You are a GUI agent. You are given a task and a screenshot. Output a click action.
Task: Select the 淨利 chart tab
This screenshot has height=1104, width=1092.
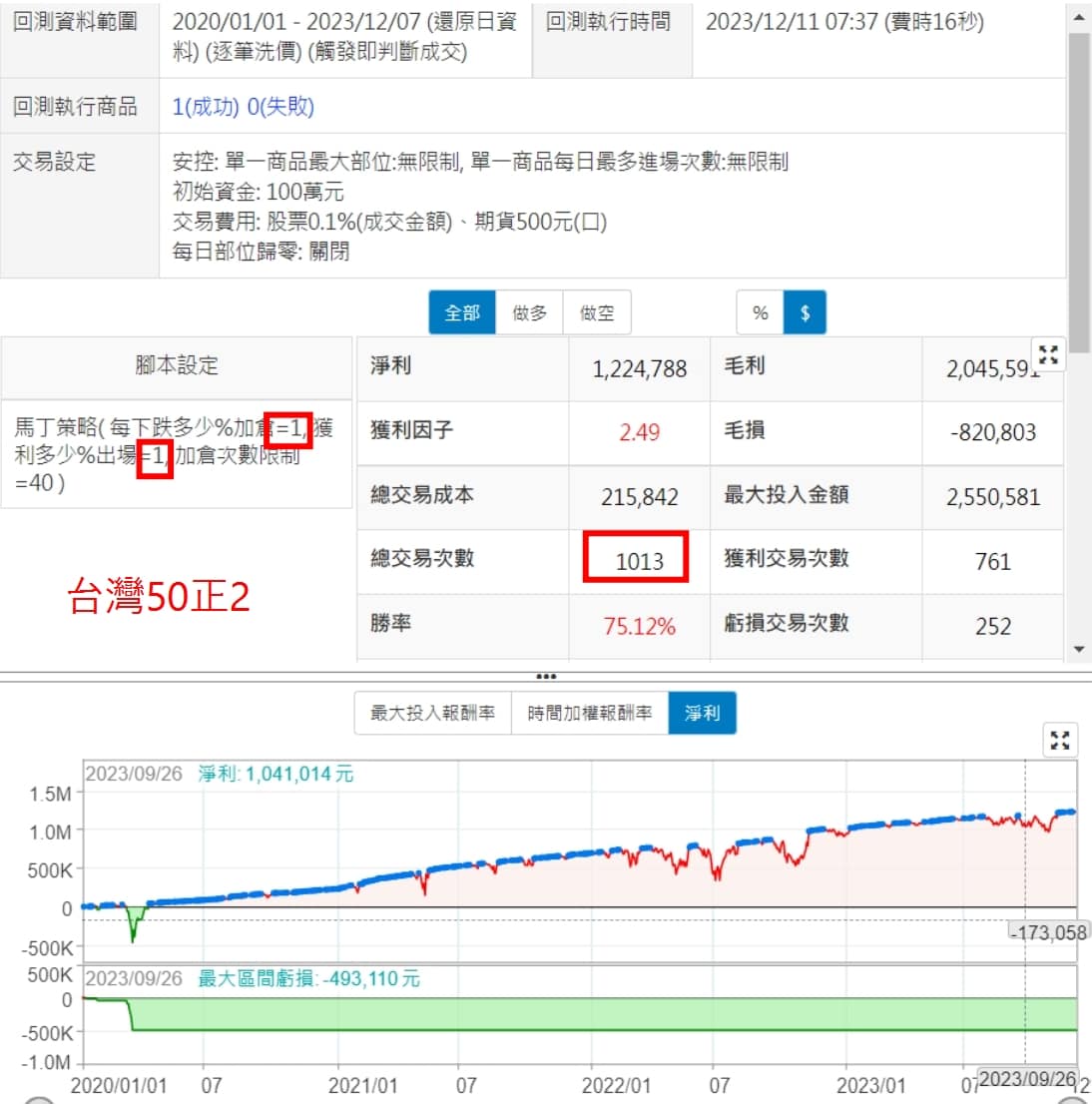coord(702,713)
